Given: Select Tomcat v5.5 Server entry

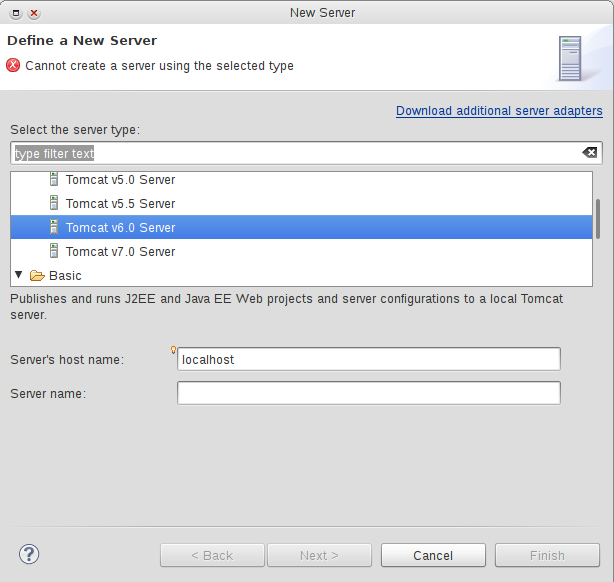Looking at the screenshot, I should tap(301, 203).
